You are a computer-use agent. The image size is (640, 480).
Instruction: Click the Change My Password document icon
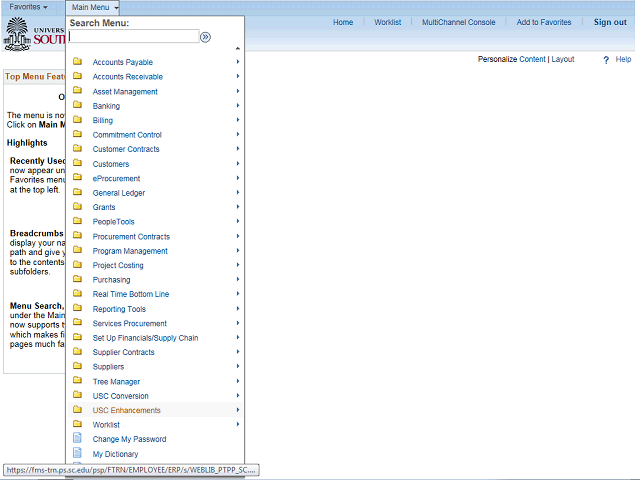[77, 438]
